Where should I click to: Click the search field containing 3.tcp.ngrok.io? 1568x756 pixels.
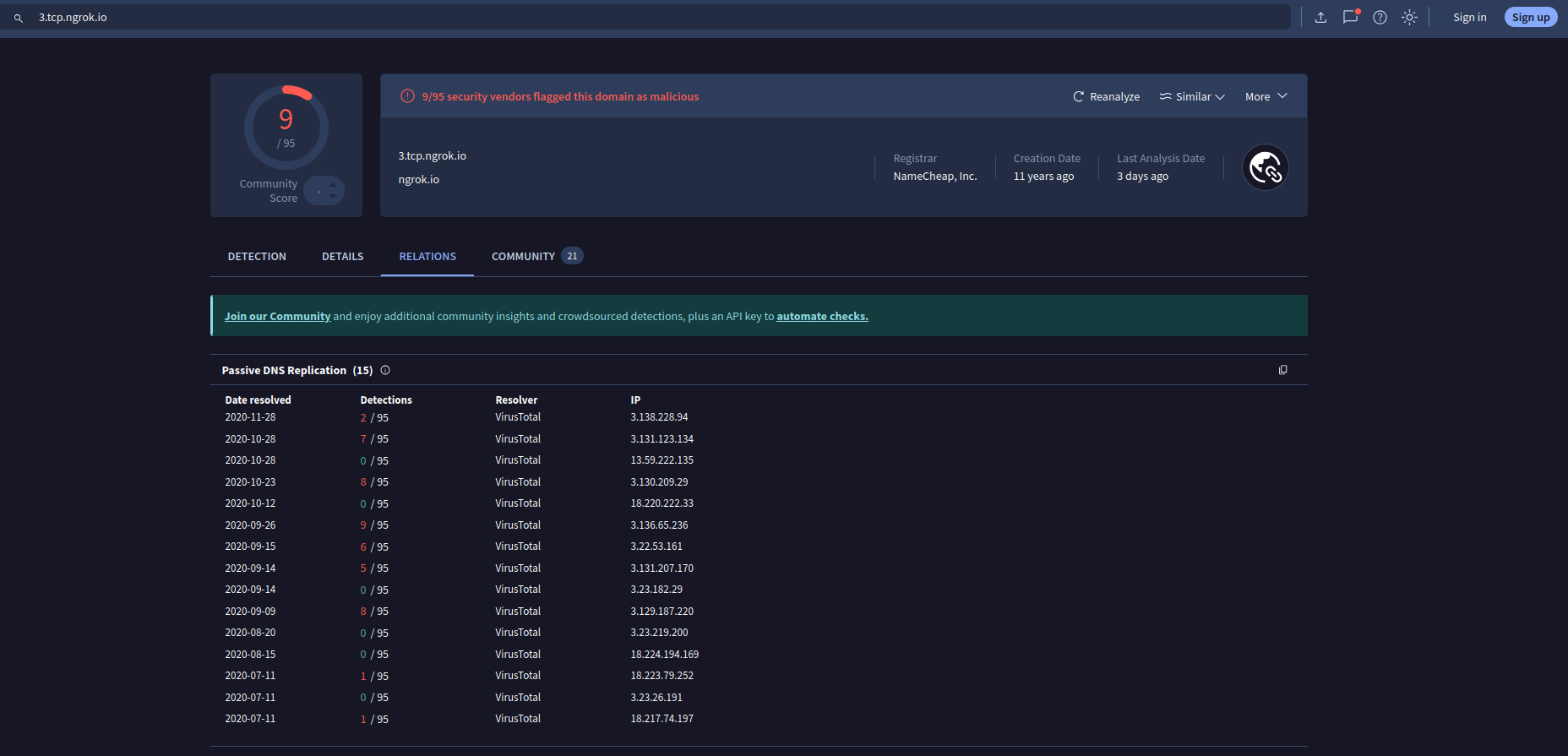tap(659, 18)
